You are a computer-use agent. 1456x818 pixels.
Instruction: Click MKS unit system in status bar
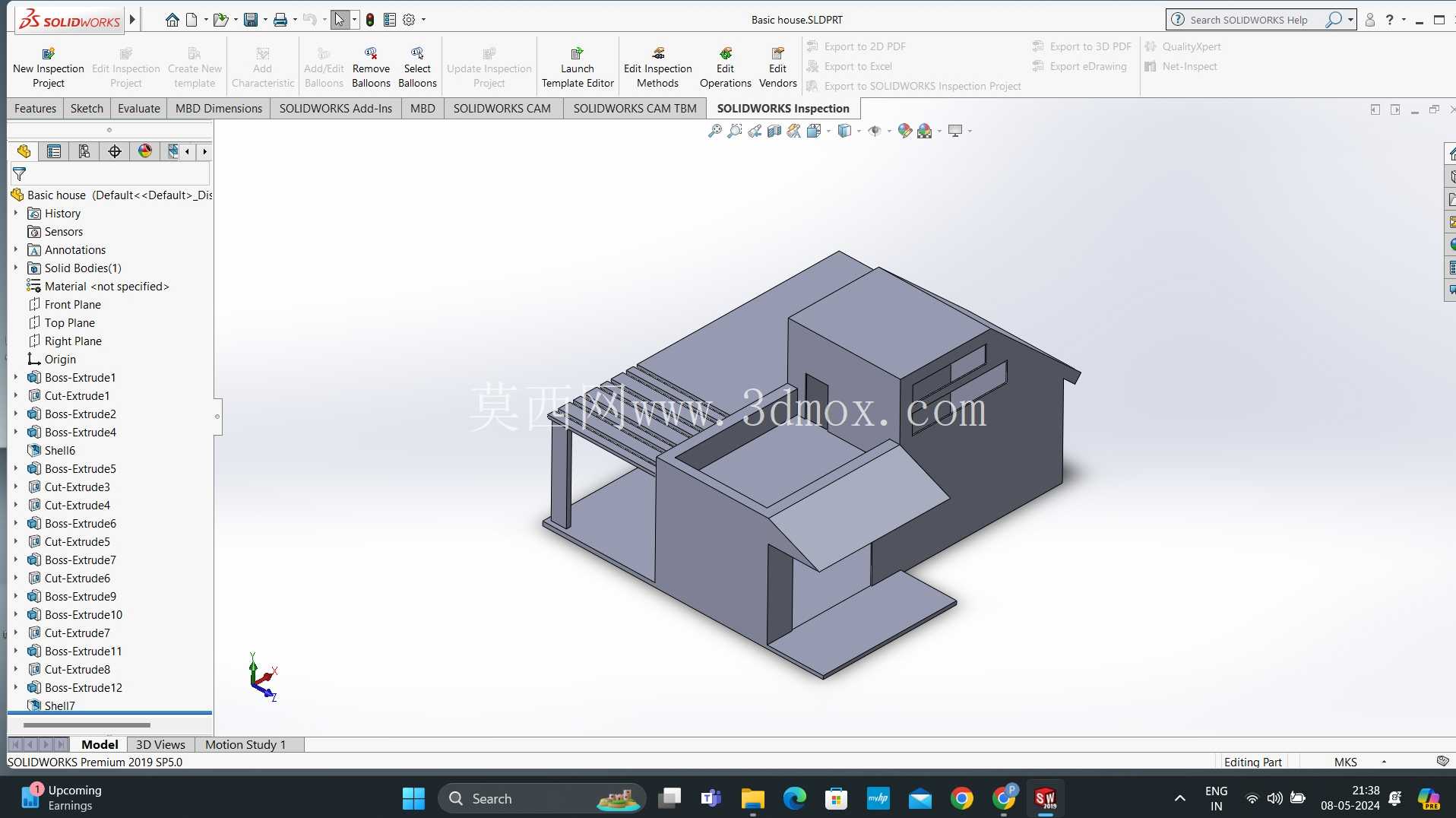click(x=1345, y=763)
